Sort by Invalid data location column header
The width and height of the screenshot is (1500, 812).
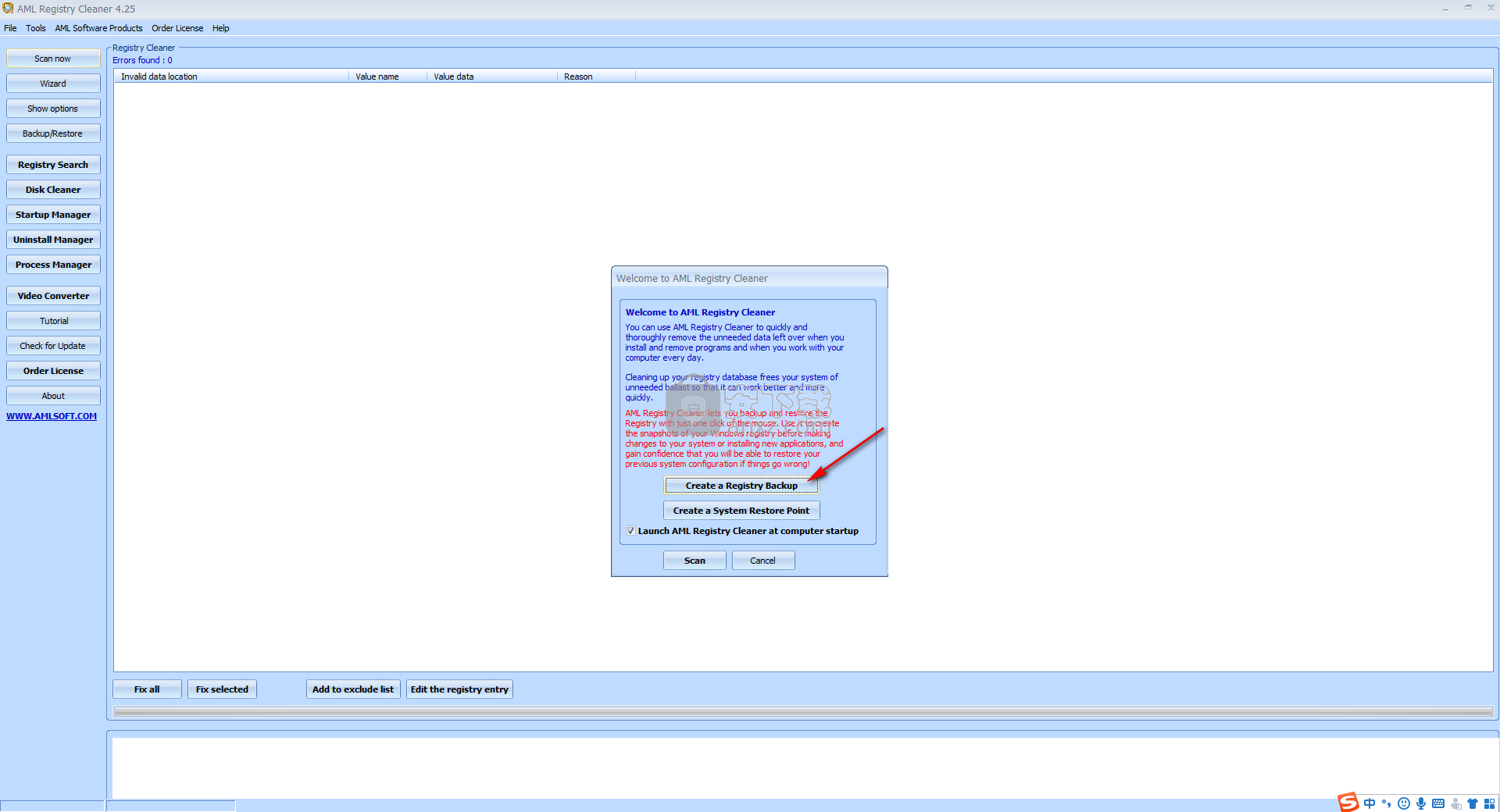[x=231, y=77]
